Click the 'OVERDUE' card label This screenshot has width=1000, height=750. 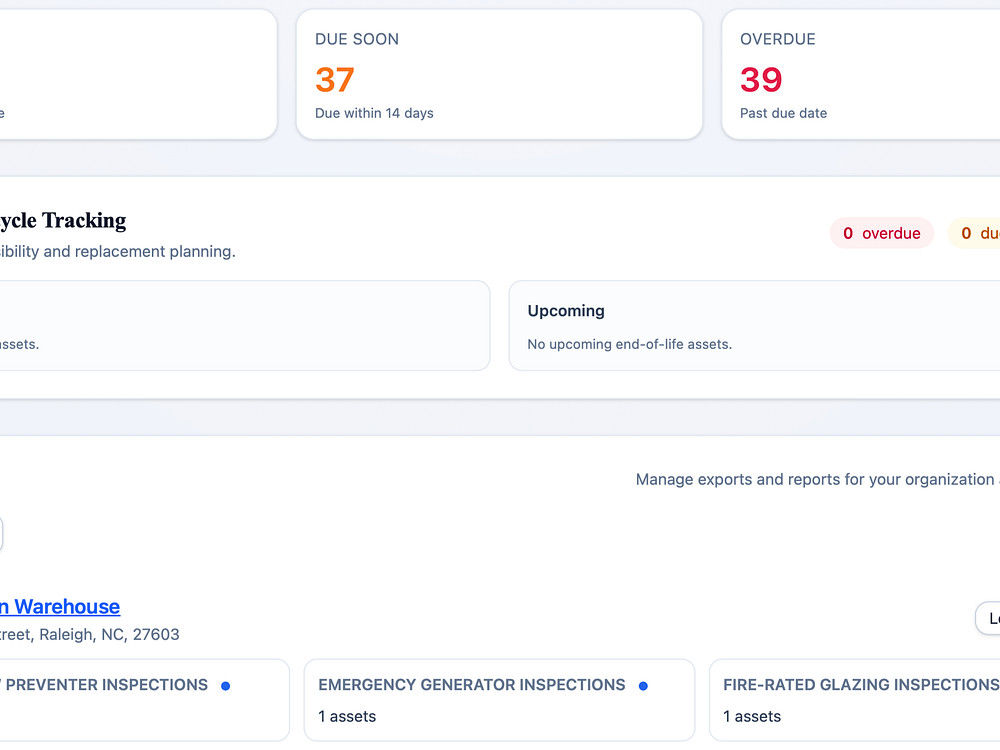coord(777,40)
